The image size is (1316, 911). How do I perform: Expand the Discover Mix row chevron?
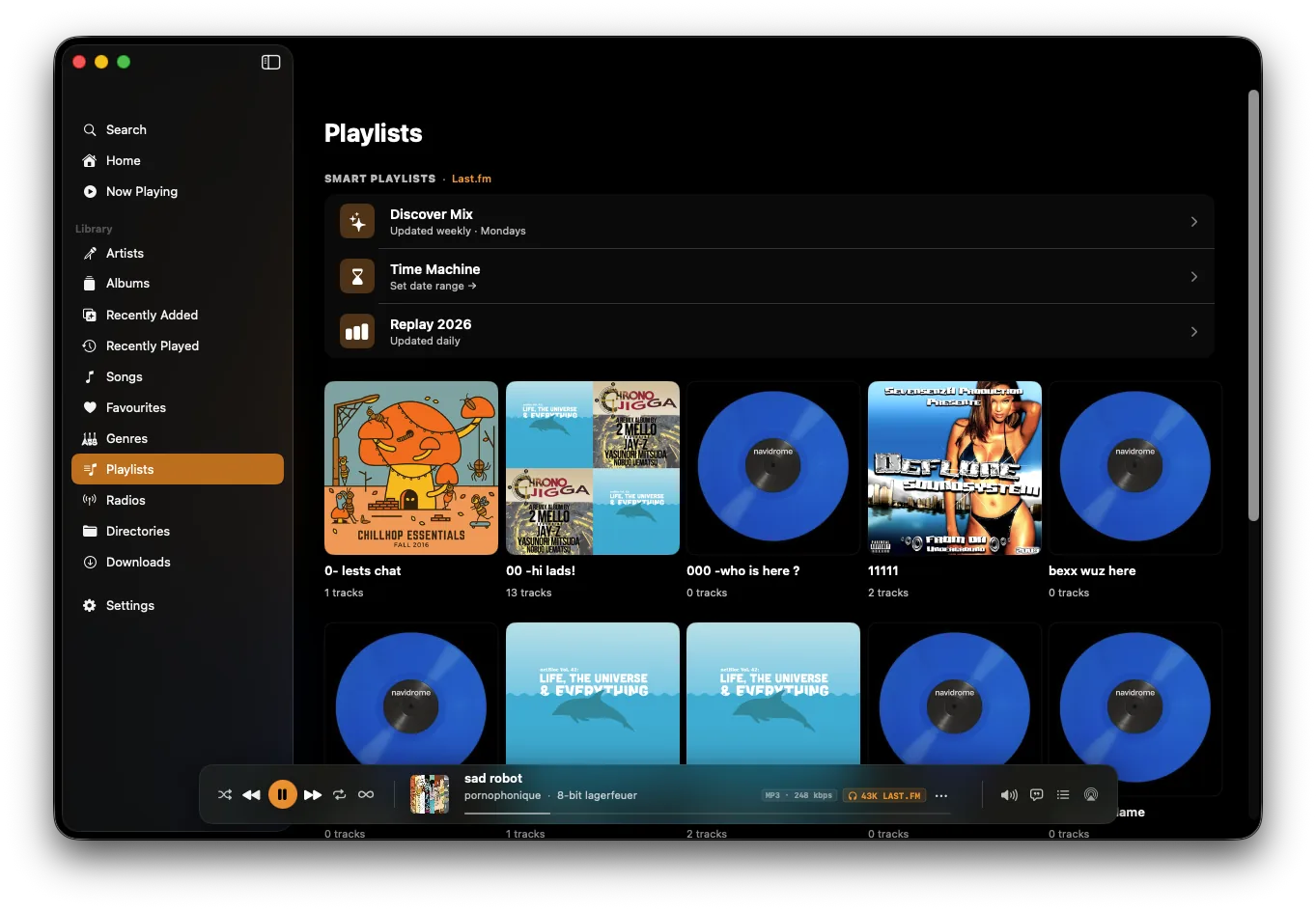coord(1194,222)
